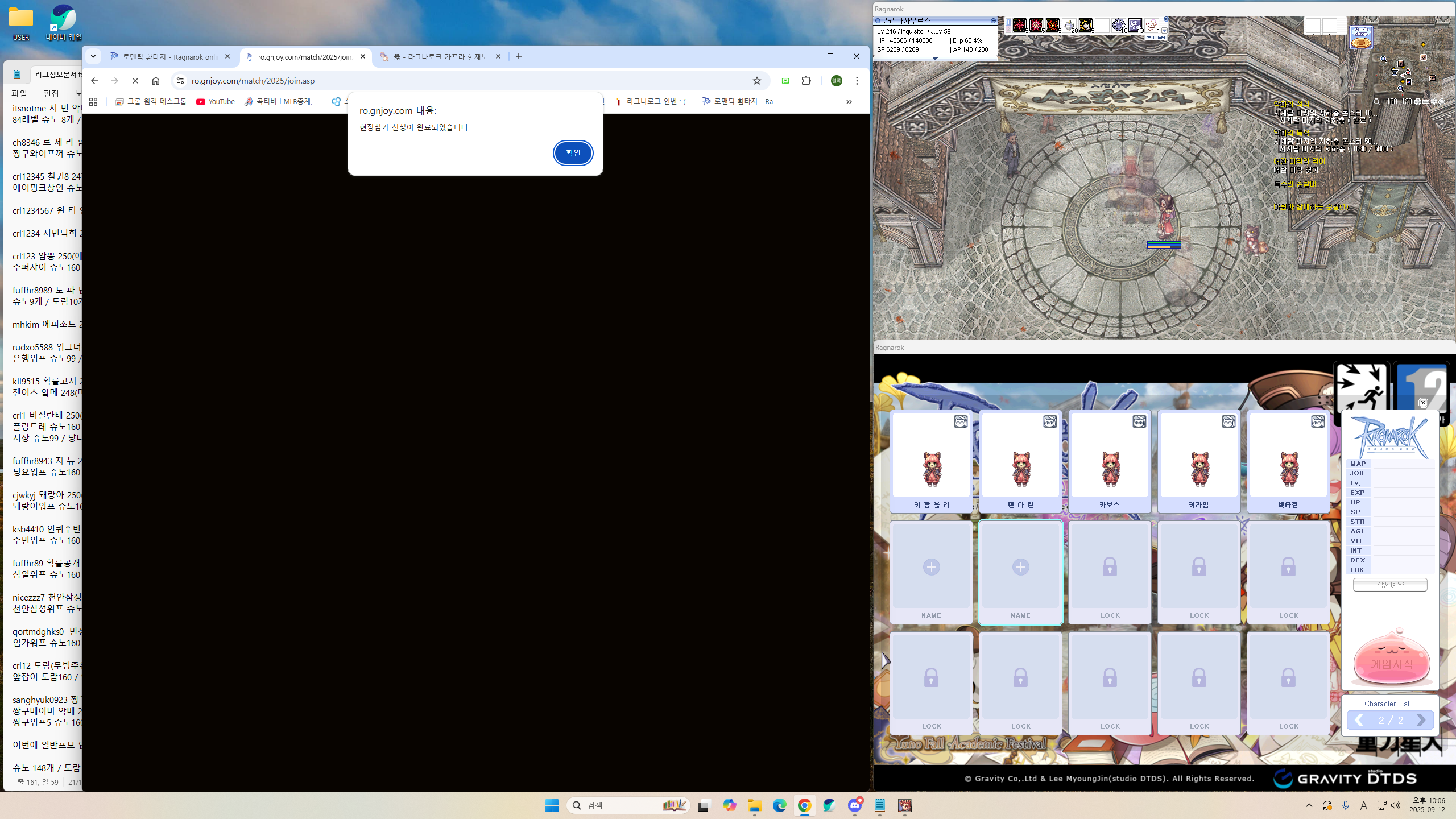The image size is (1456, 819).
Task: Open minimap search magnifier icon
Action: (x=1377, y=102)
